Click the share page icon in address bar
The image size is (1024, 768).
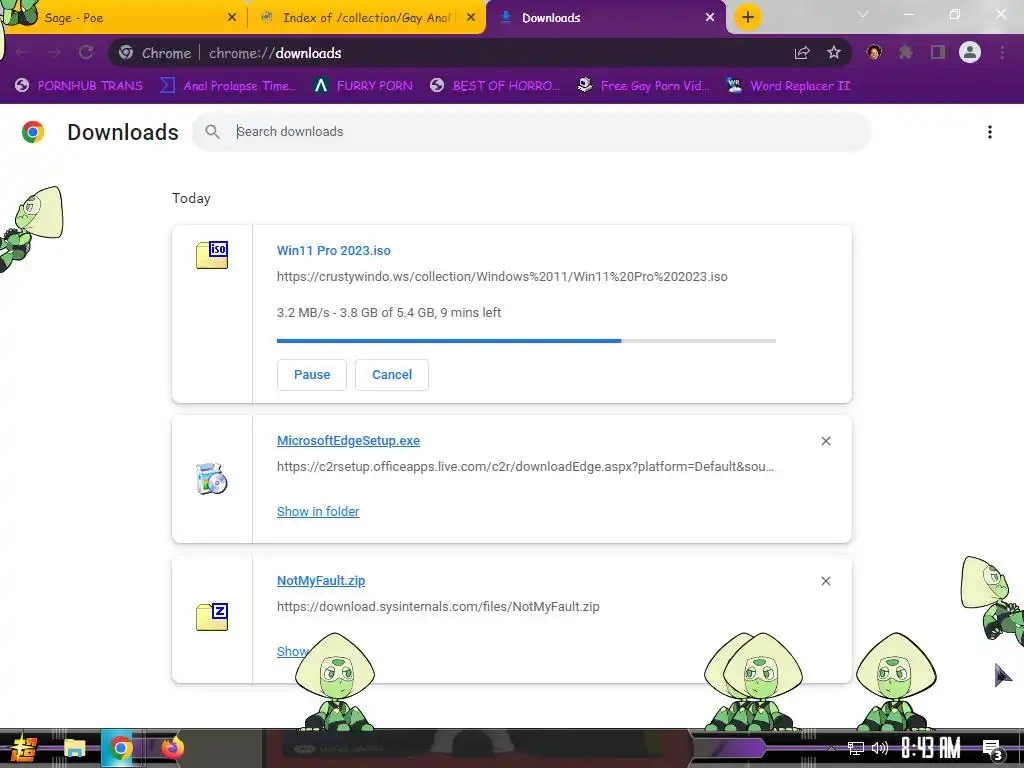coord(802,53)
